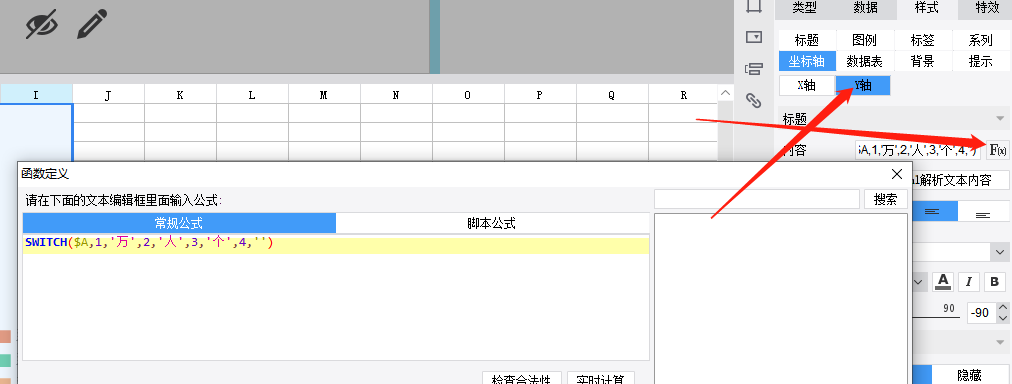Screen dimensions: 1012x384
Task: Click the SWITCH formula line in editor
Action: pyautogui.click(x=336, y=244)
